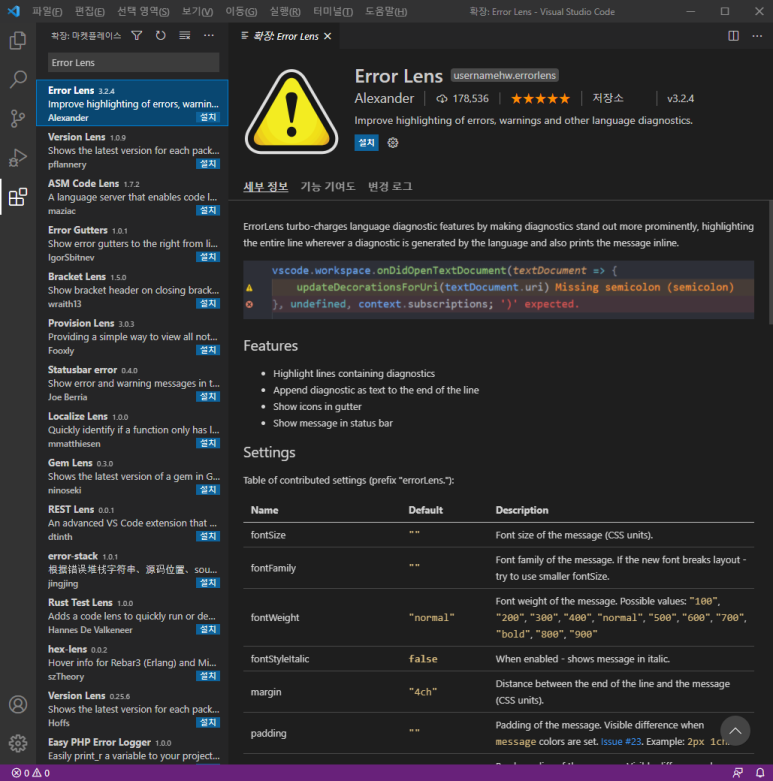
Task: Click the feedback icon in status bar
Action: point(738,773)
